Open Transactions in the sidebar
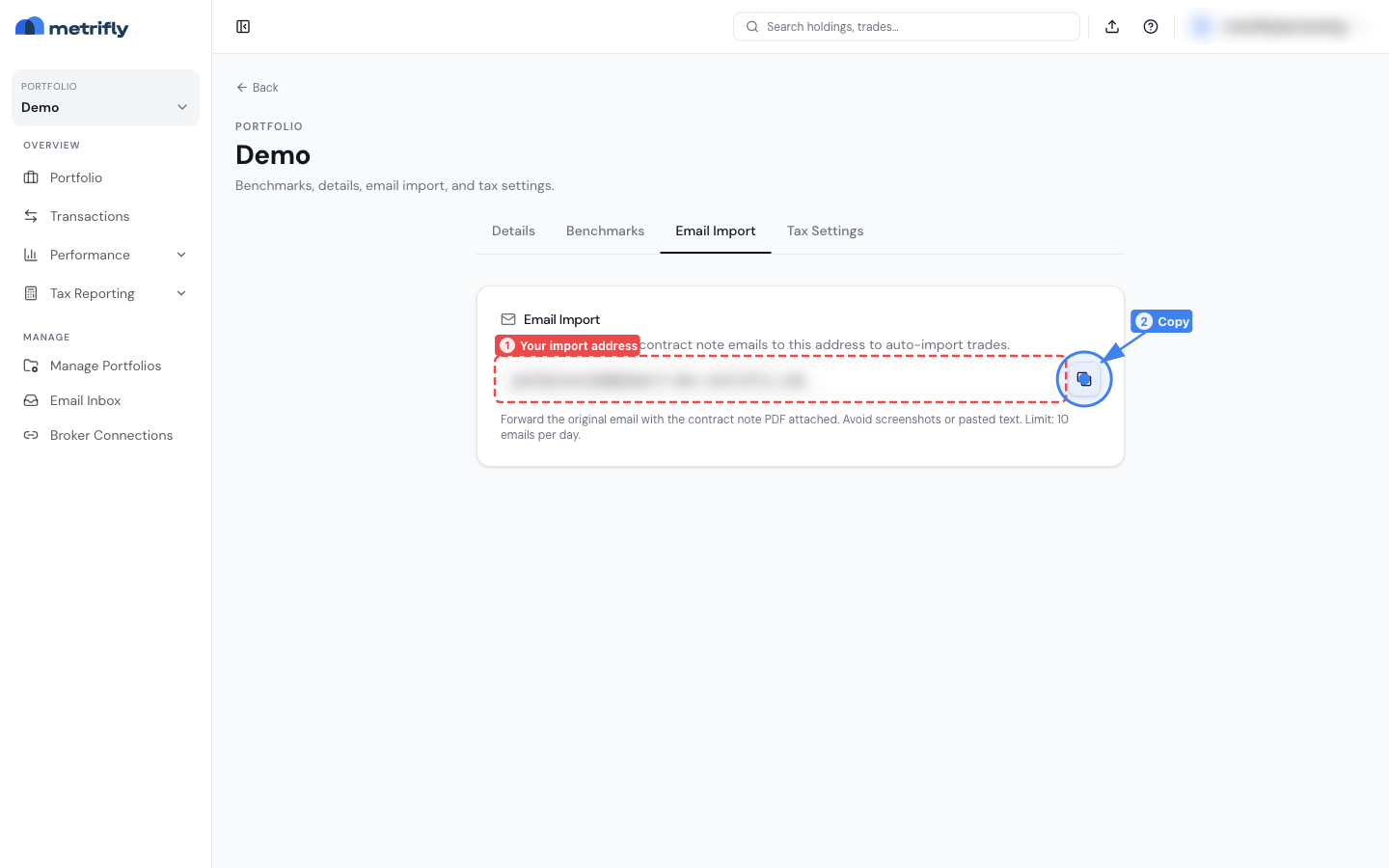This screenshot has height=868, width=1389. pos(105,216)
